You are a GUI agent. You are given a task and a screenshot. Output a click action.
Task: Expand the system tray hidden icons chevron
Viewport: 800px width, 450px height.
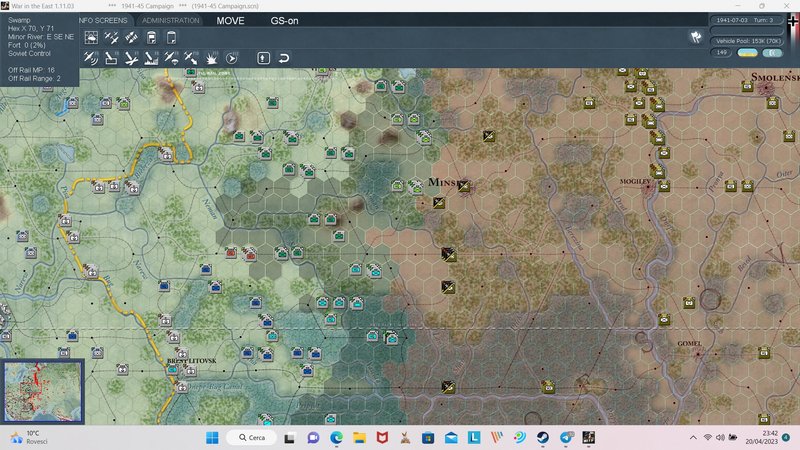pyautogui.click(x=693, y=437)
